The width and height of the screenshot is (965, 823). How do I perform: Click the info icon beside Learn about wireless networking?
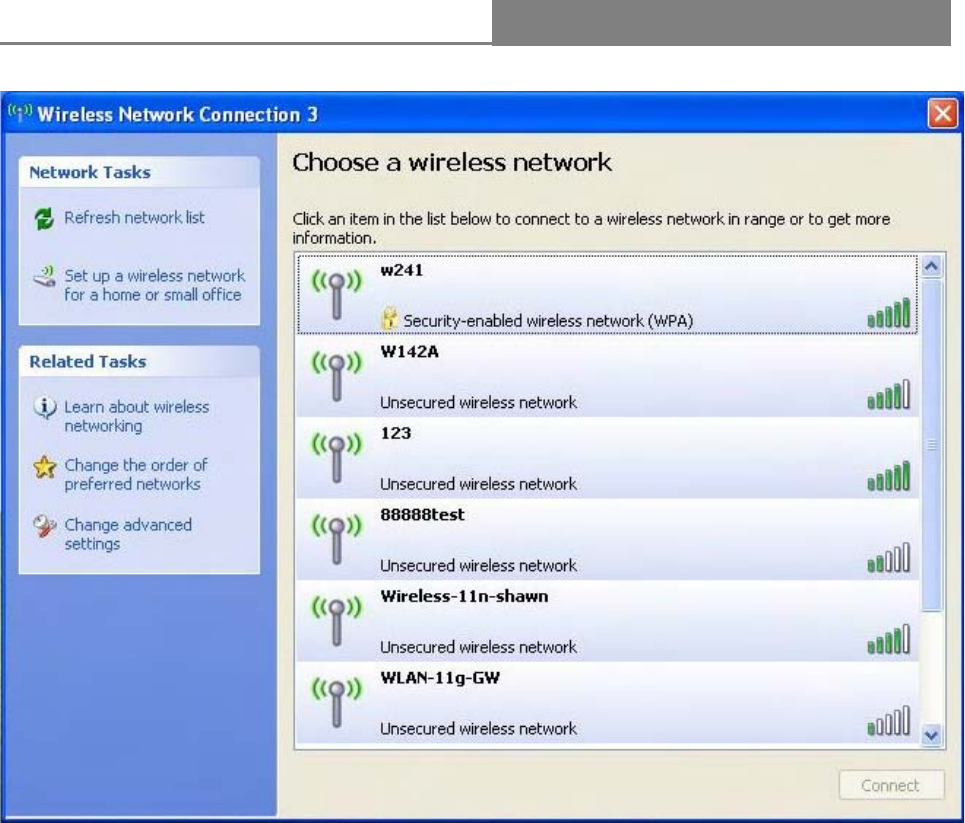tap(44, 407)
